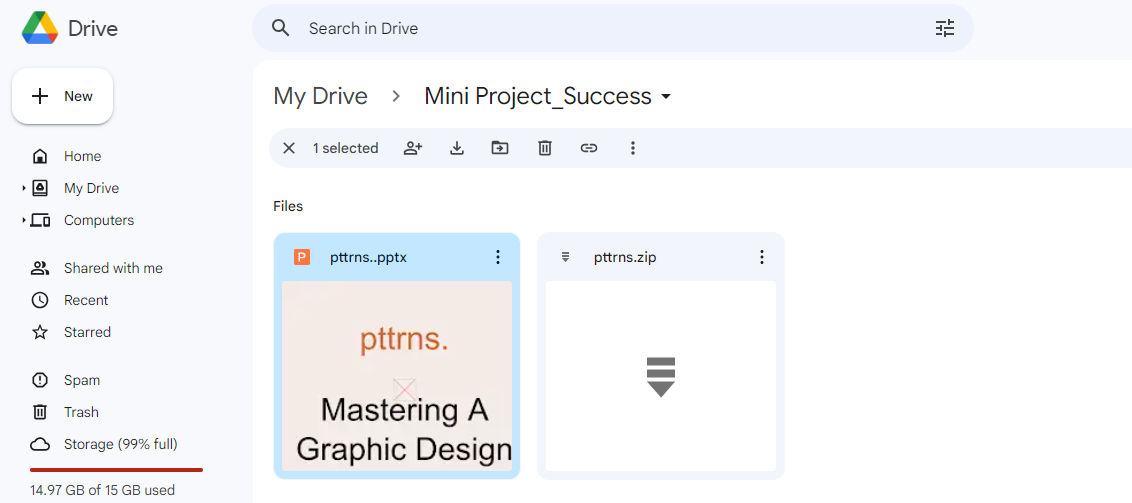Click the Shared with me people icon
Viewport: 1132px width, 503px height.
click(40, 268)
